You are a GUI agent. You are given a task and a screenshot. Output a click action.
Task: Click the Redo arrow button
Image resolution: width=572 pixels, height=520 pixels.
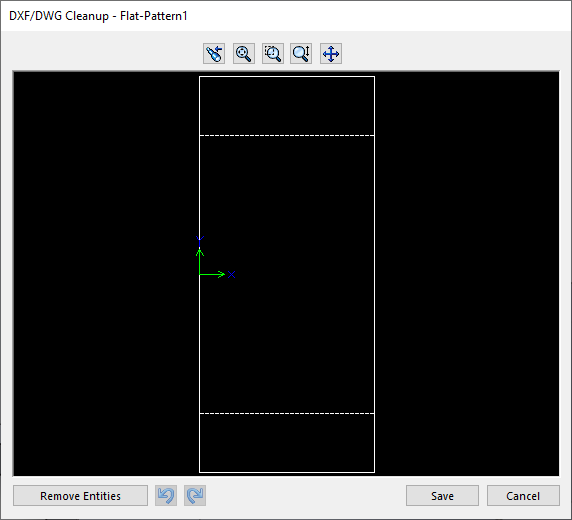coord(195,496)
